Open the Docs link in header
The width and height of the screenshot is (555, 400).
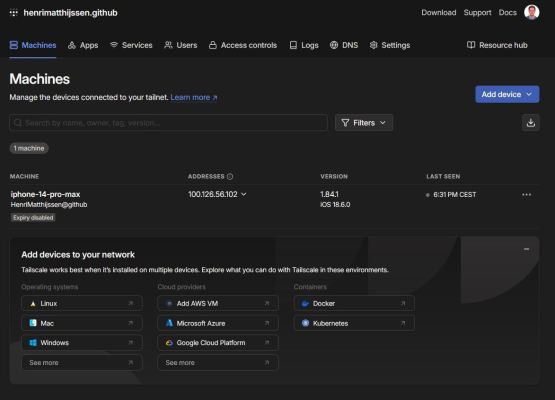(508, 13)
